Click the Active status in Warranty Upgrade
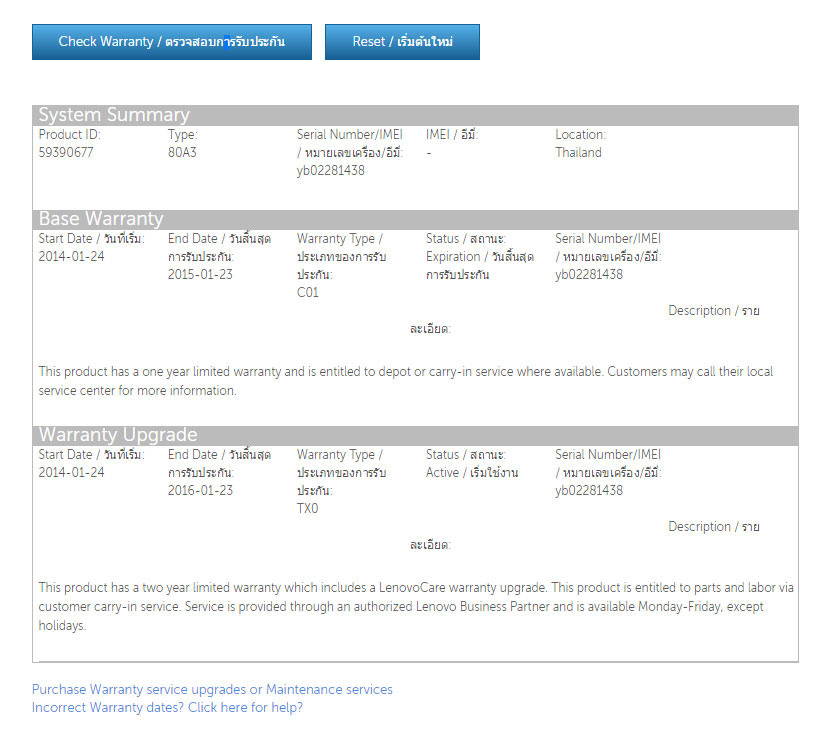 click(x=472, y=473)
